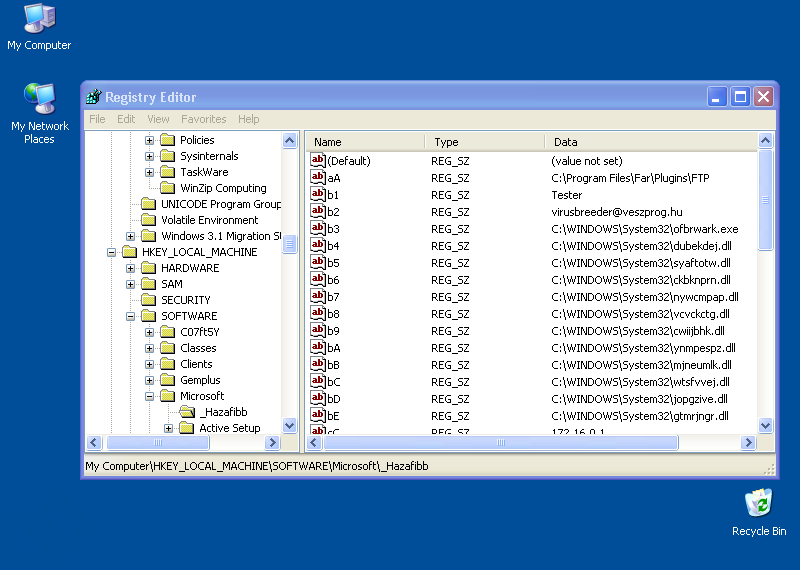
Task: Collapse the SOFTWARE tree node
Action: click(131, 316)
